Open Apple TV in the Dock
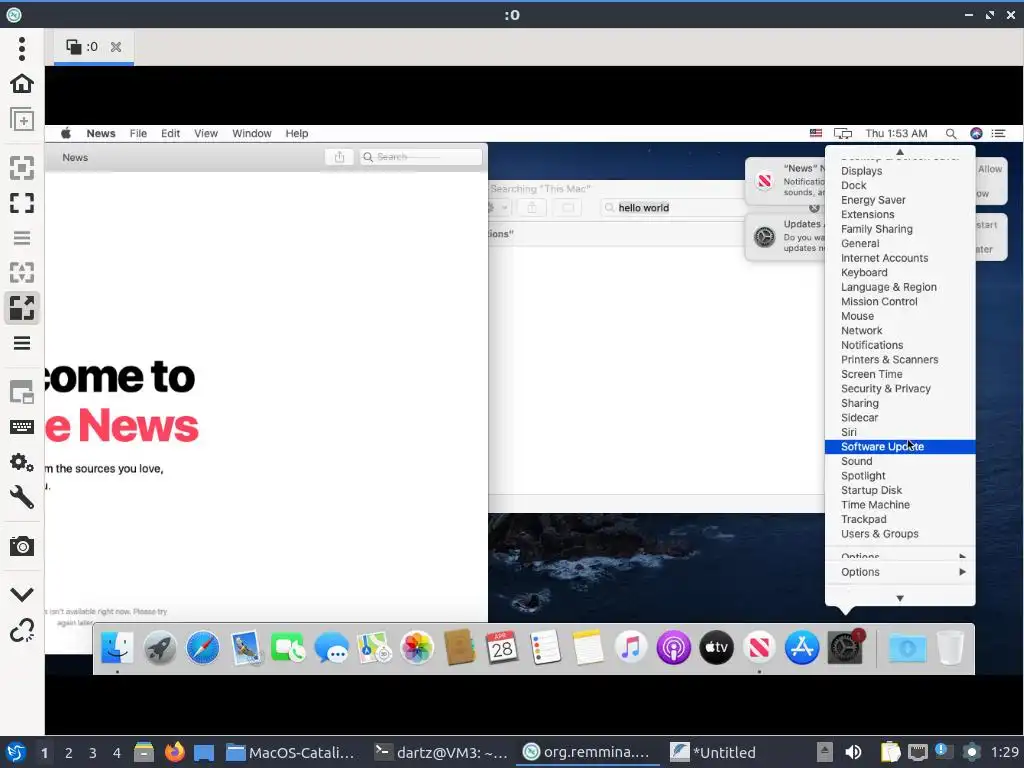Screen dimensions: 1024x768 716,648
